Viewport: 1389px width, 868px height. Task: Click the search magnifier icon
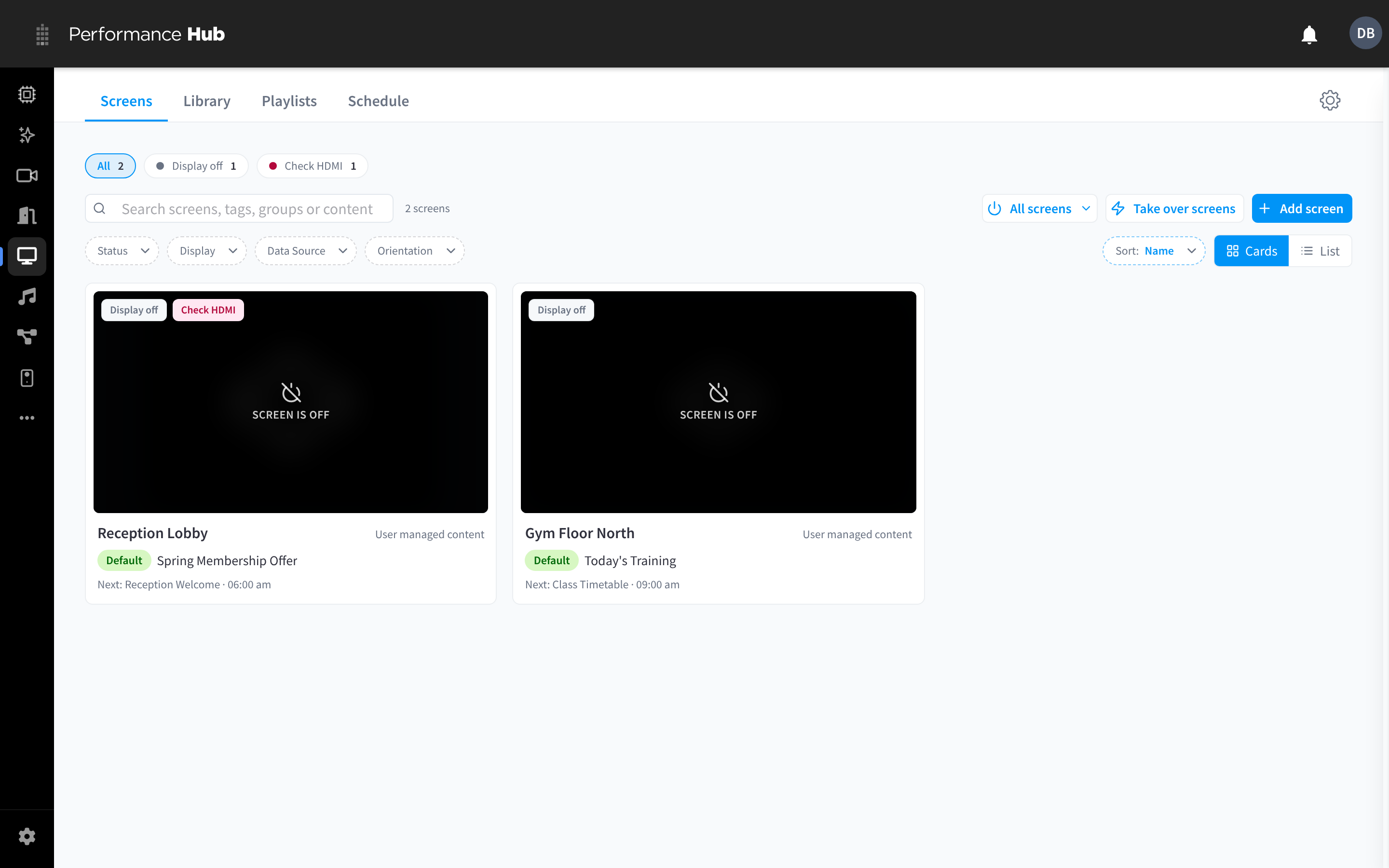100,208
